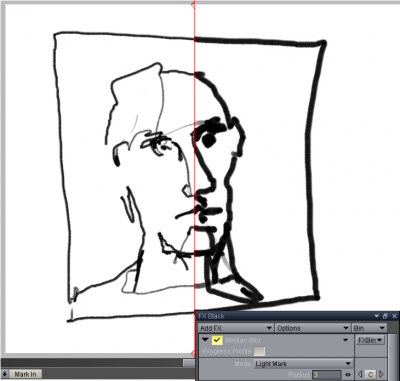Open the Add FX dropdown
Viewport: 400px width, 381px height.
235,328
